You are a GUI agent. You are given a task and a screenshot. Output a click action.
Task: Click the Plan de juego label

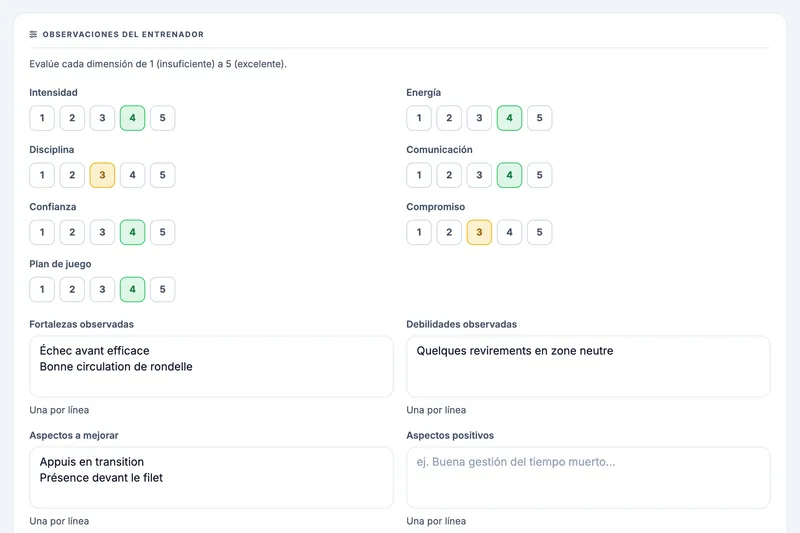(60, 264)
